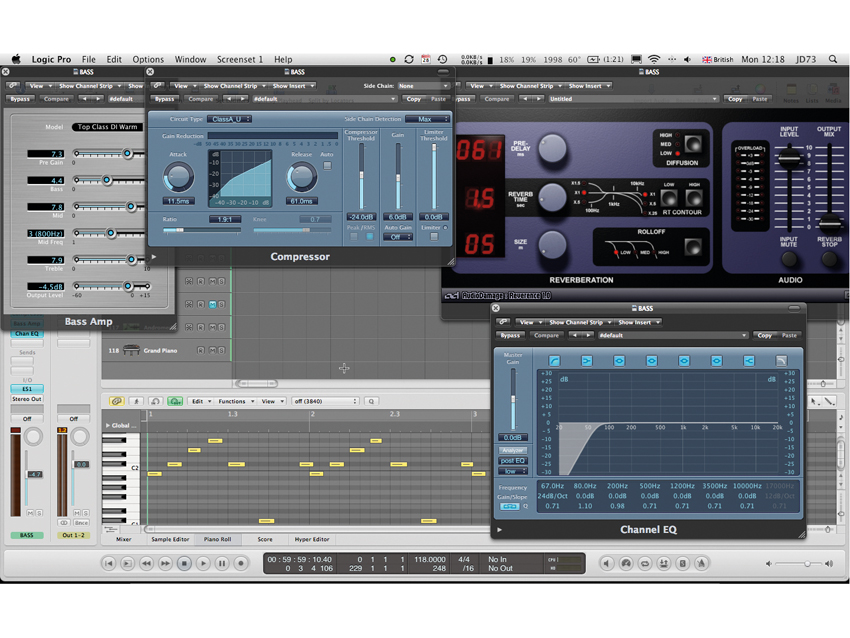Toggle MIDI Out button in Piano Roll

[175, 401]
